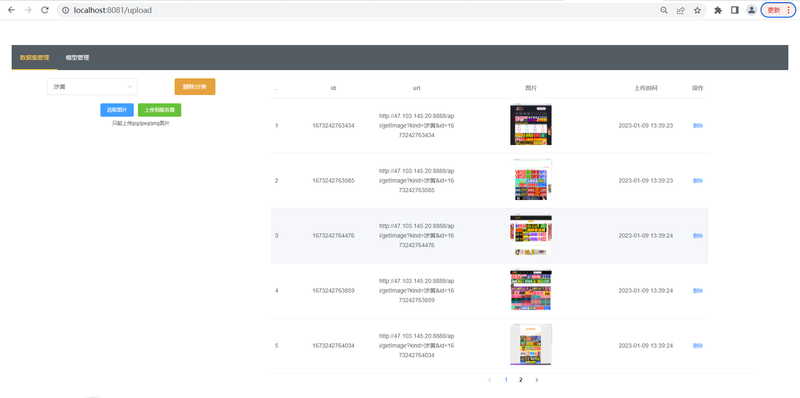Click the browser back arrow
Viewport: 800px width, 398px height.
coord(12,10)
